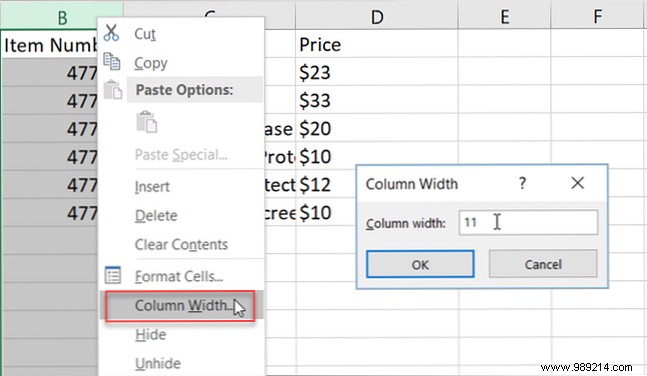The height and width of the screenshot is (376, 647).
Task: Click the $20 price cell
Action: pyautogui.click(x=376, y=128)
